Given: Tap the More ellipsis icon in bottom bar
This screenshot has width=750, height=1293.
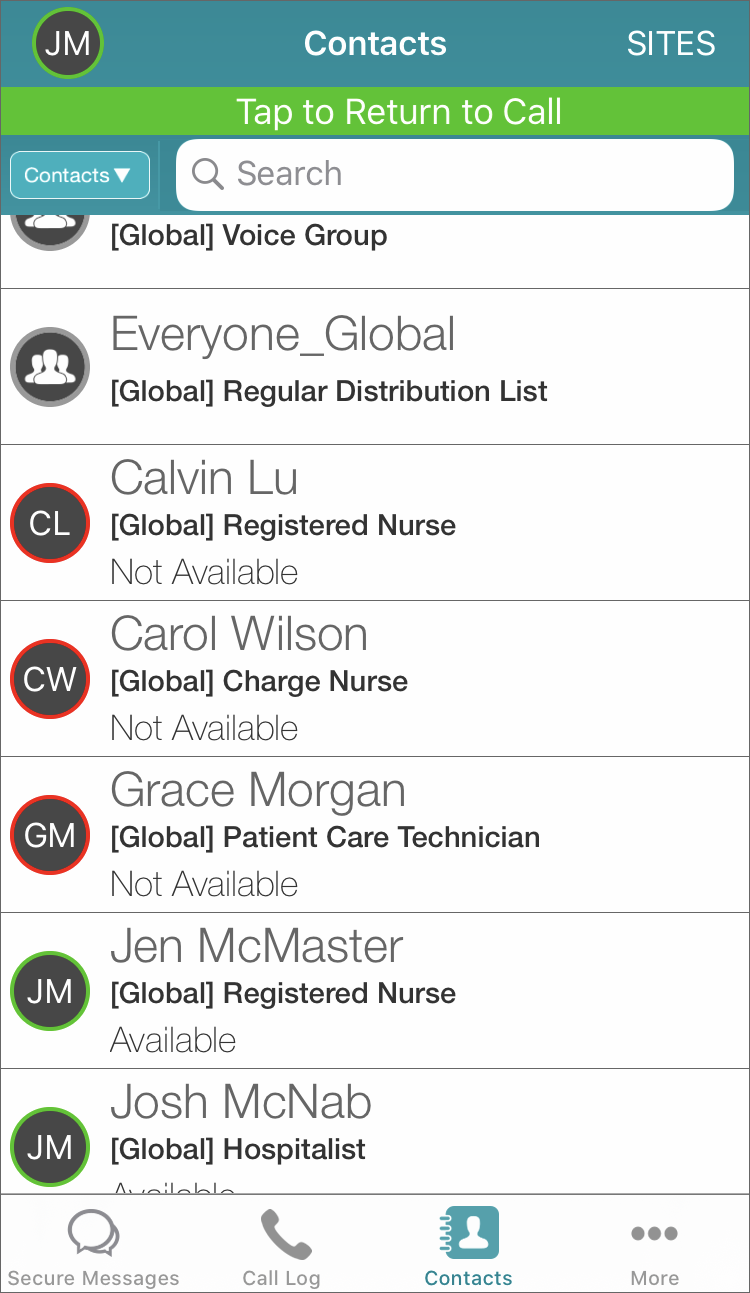Looking at the screenshot, I should click(654, 1234).
